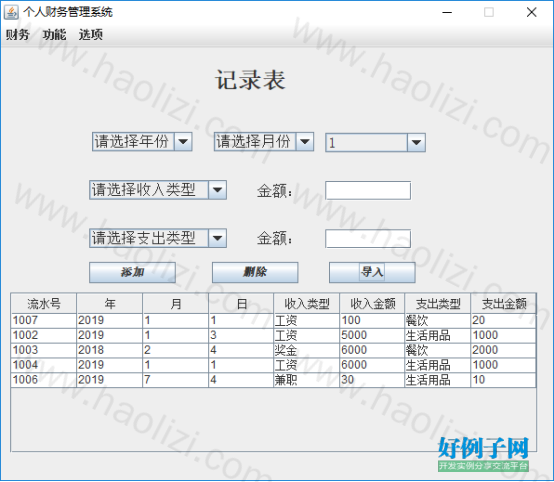
Task: Click the 支出金额 column header
Action: pyautogui.click(x=503, y=304)
